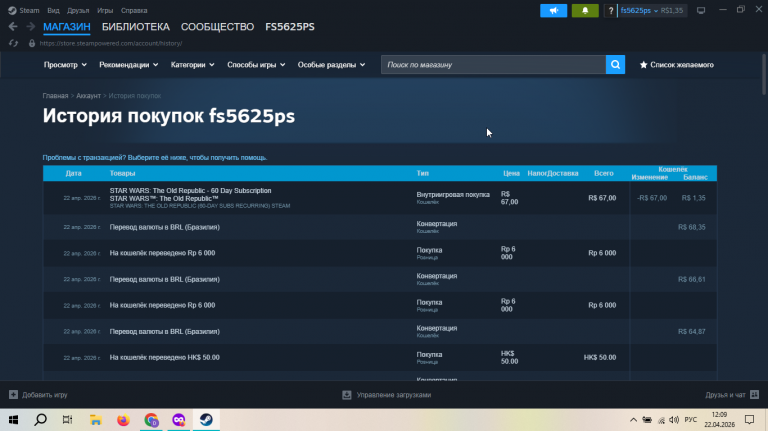Enter Big Picture mode via monitor icon
Image resolution: width=768 pixels, height=431 pixels.
pos(701,10)
